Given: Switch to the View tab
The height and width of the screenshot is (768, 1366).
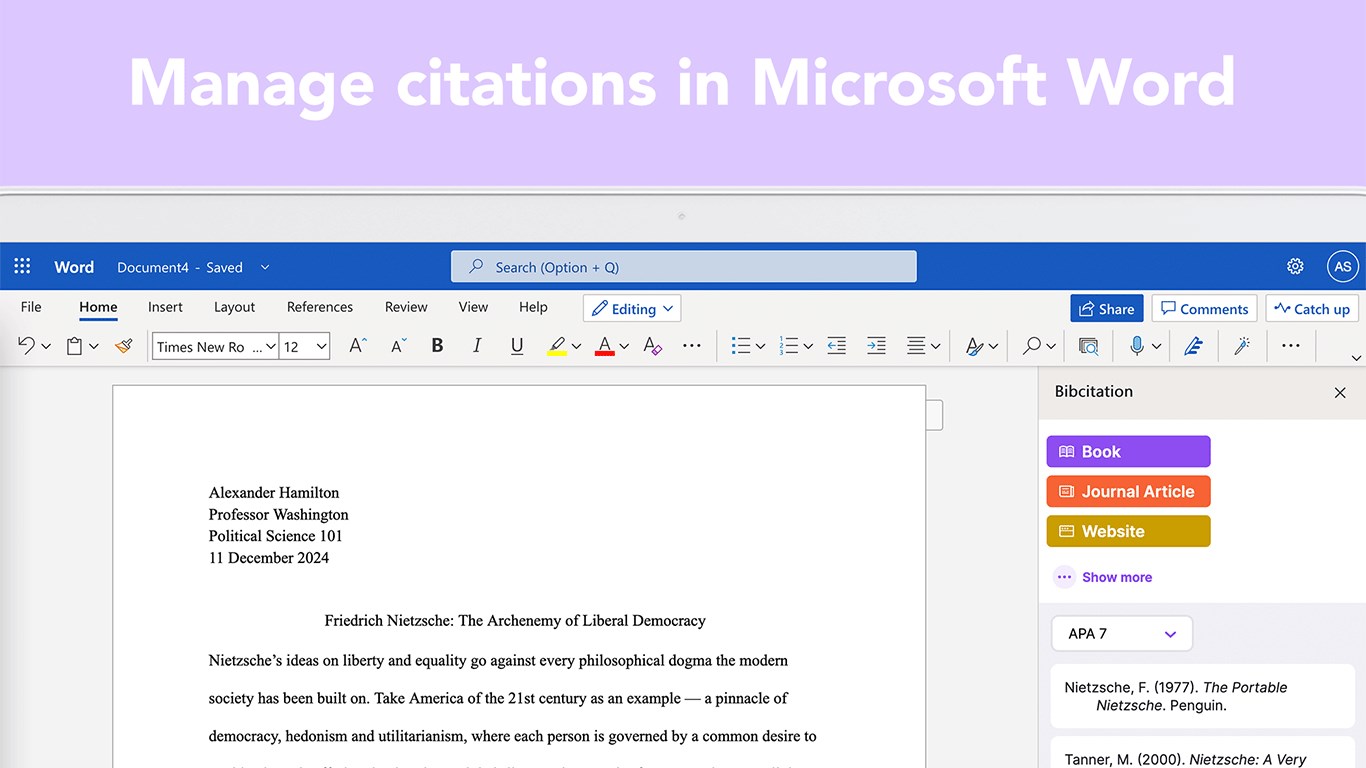Looking at the screenshot, I should pos(473,307).
